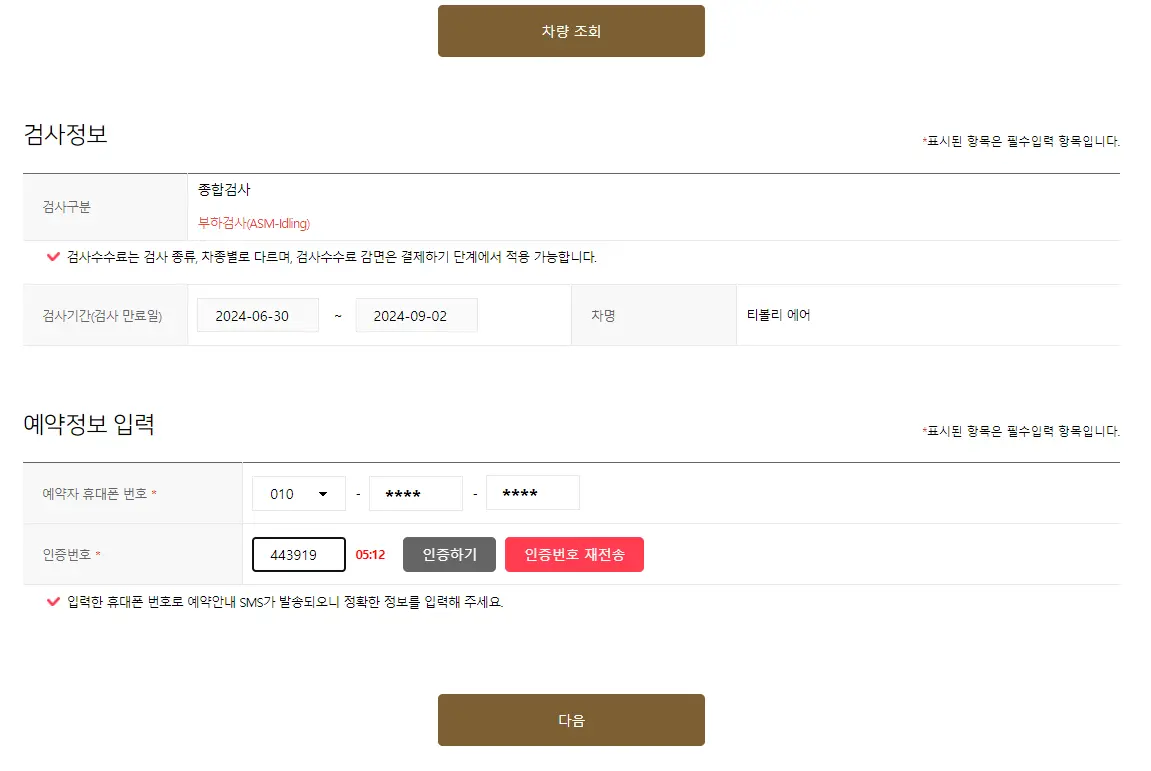Click the inspection end date 2024-09-02 field
Image resolution: width=1151 pixels, height=771 pixels.
pyautogui.click(x=416, y=314)
